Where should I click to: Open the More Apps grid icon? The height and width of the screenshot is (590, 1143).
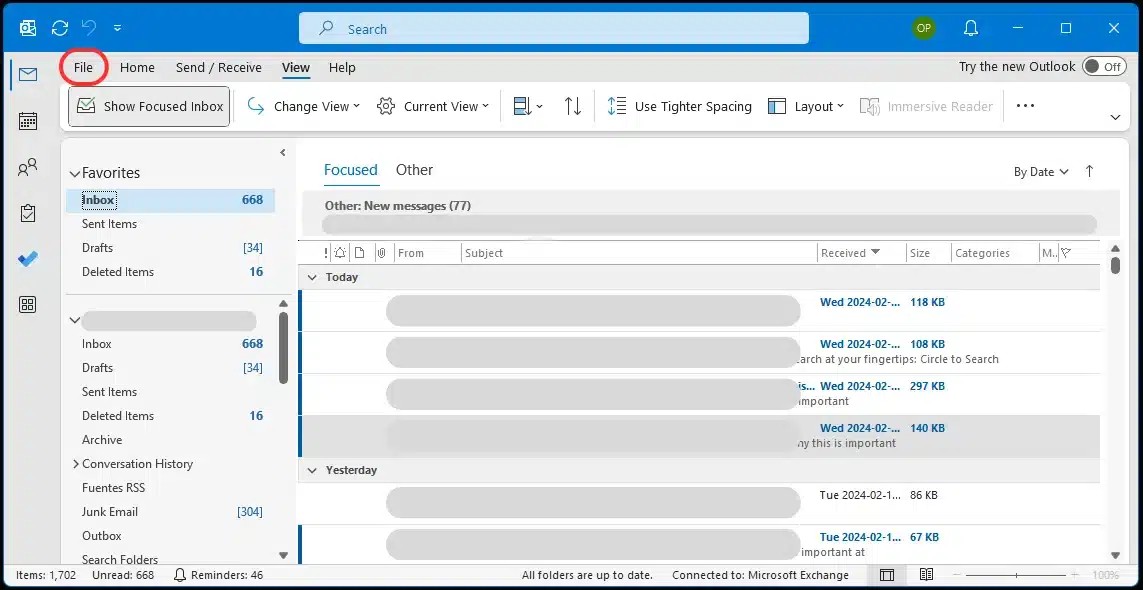28,305
